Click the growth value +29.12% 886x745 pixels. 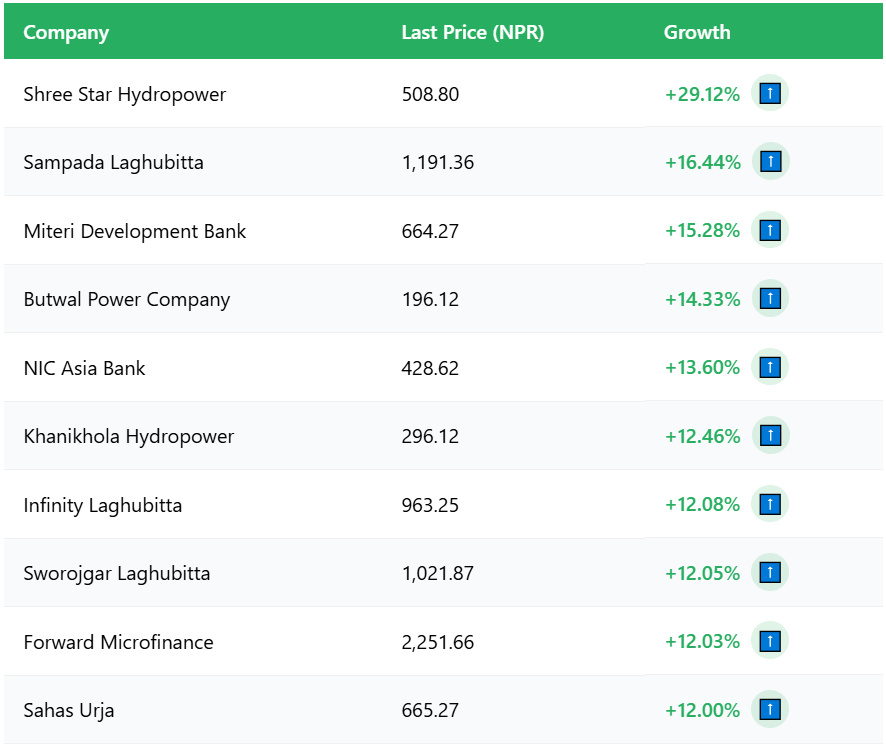(x=702, y=94)
